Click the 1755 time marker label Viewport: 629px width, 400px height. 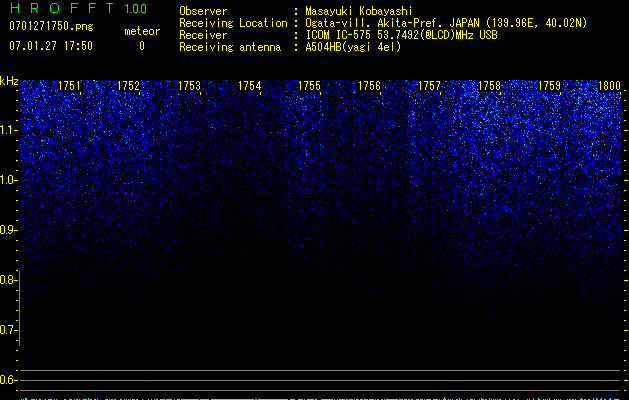pyautogui.click(x=309, y=86)
